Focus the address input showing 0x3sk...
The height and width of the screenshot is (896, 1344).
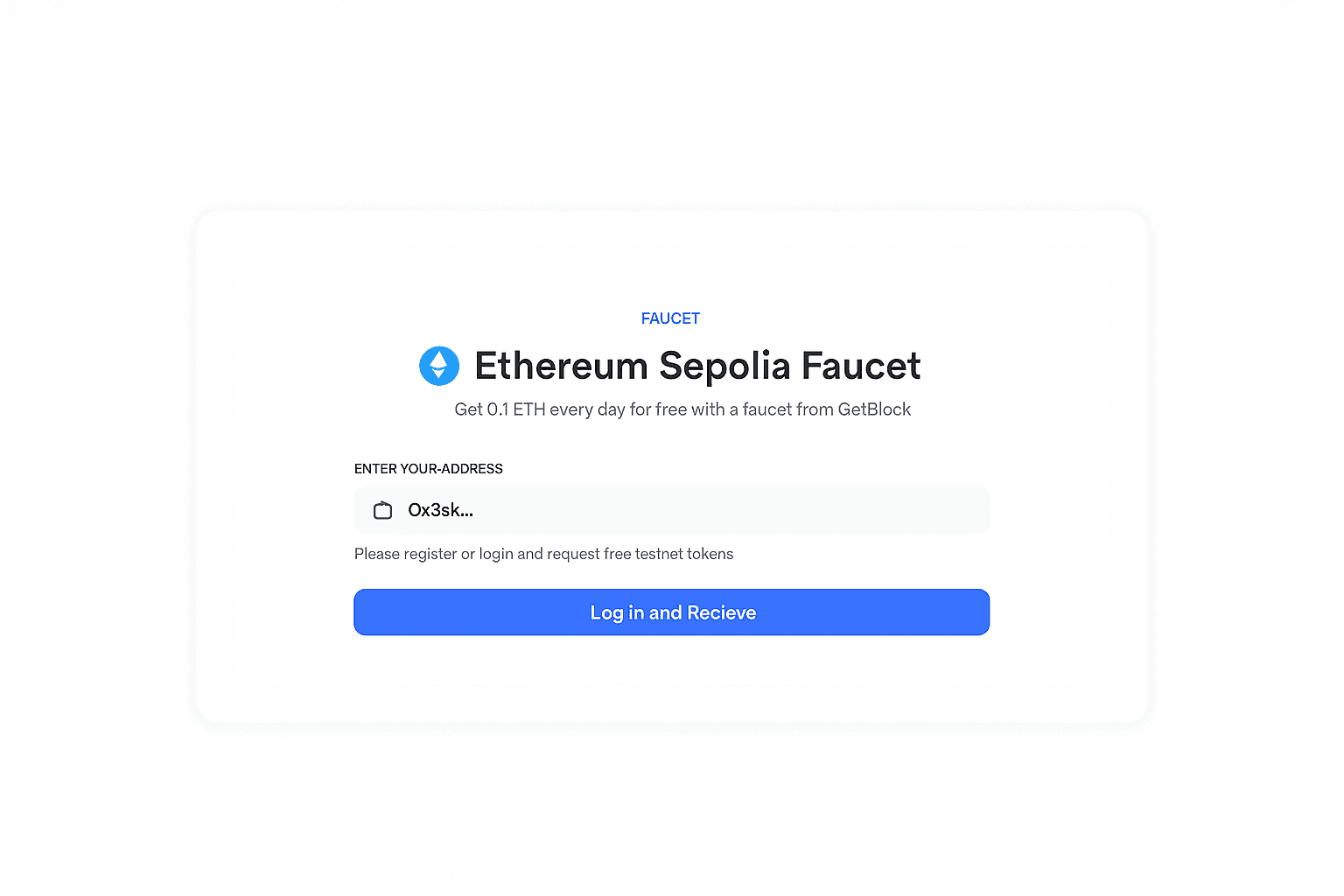point(700,510)
